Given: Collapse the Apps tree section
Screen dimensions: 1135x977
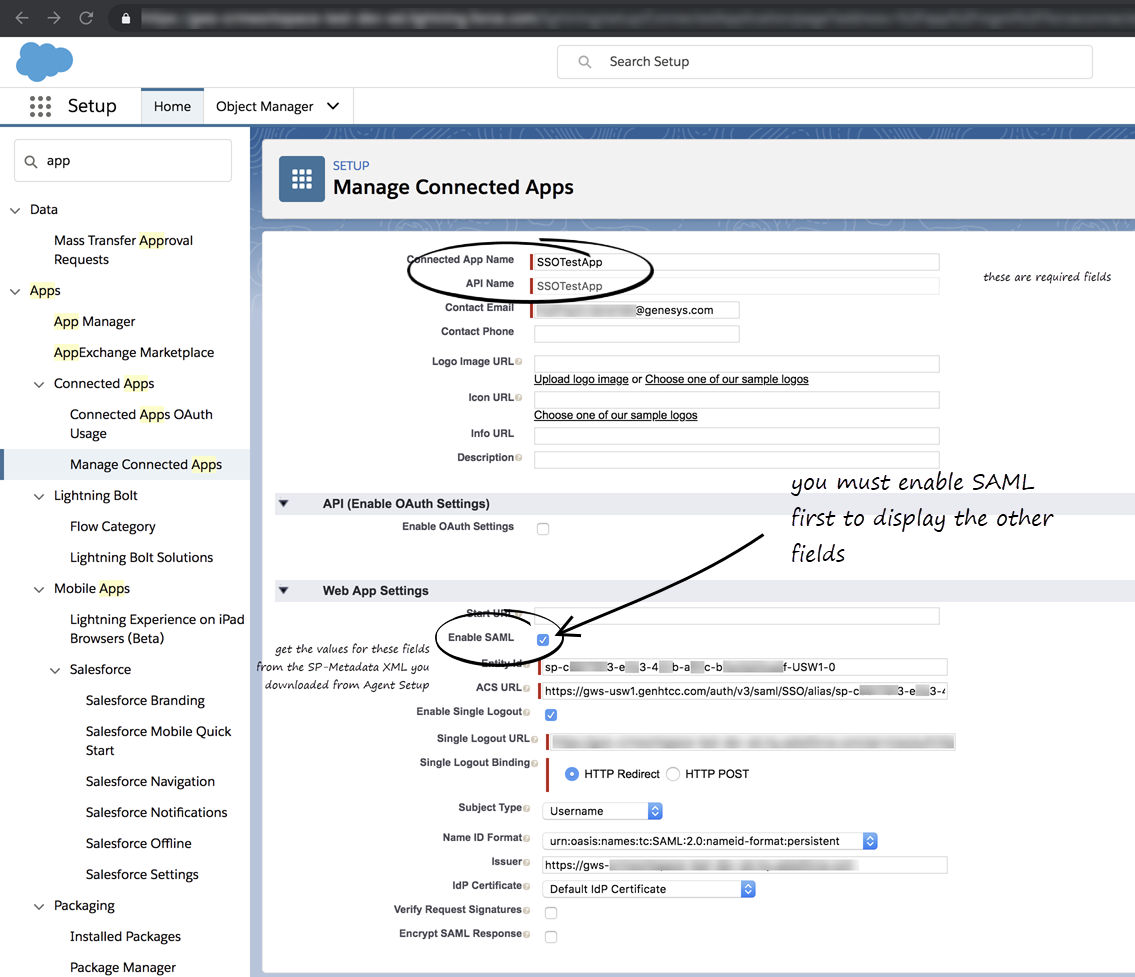Looking at the screenshot, I should [x=14, y=292].
